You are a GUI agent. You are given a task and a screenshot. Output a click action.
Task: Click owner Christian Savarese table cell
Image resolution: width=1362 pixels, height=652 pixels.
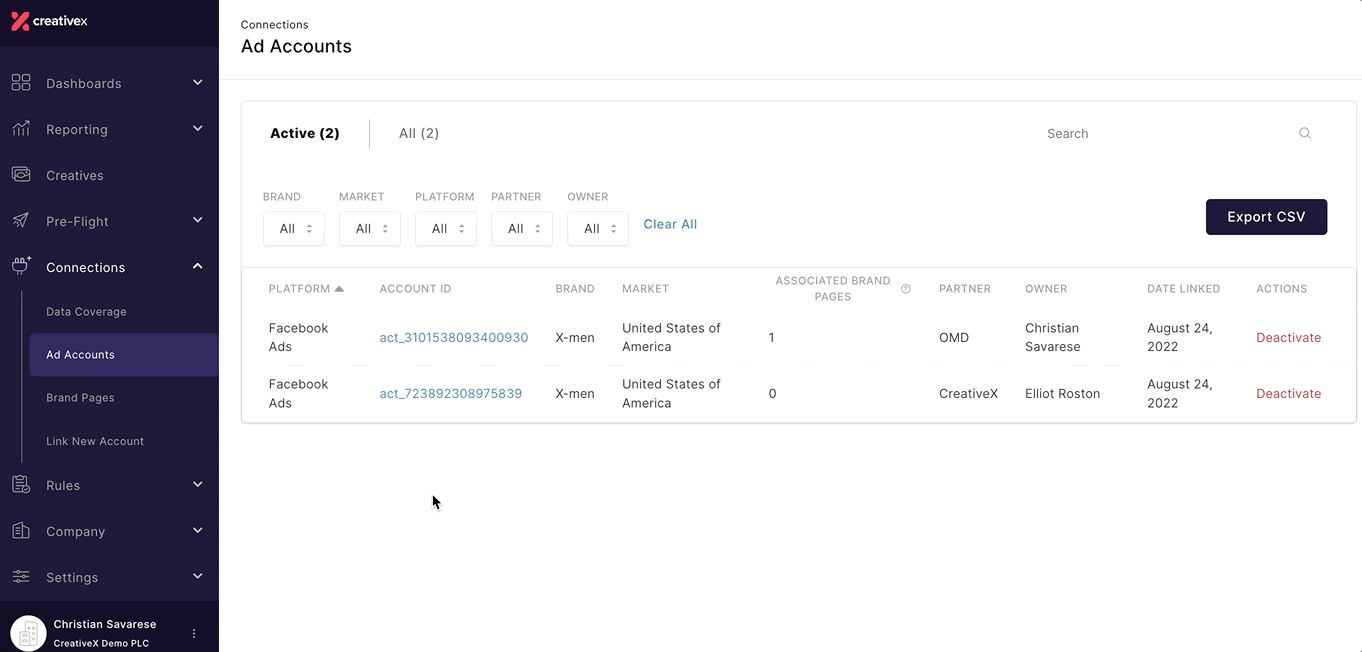[x=1053, y=338]
